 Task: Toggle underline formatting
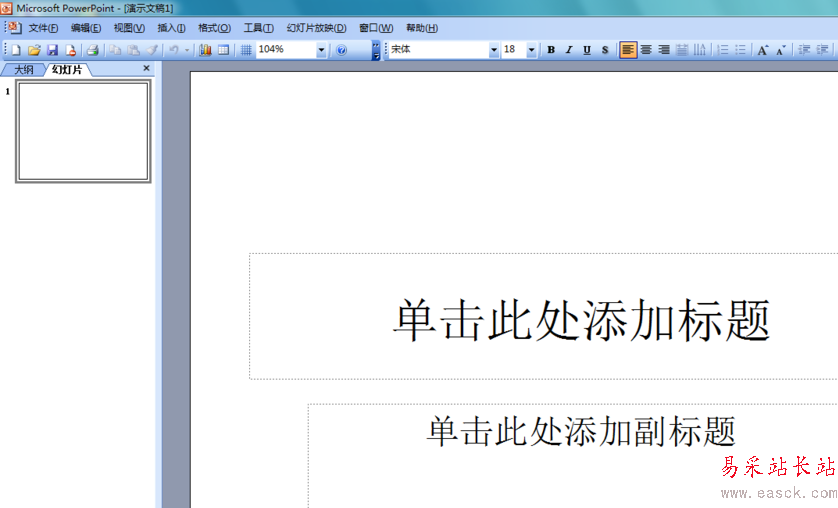coord(587,50)
